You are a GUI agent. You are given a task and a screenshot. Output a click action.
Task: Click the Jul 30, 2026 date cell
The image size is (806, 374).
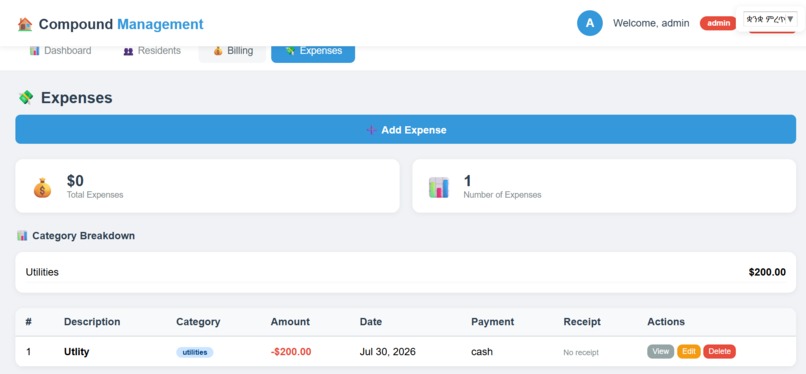tap(388, 352)
